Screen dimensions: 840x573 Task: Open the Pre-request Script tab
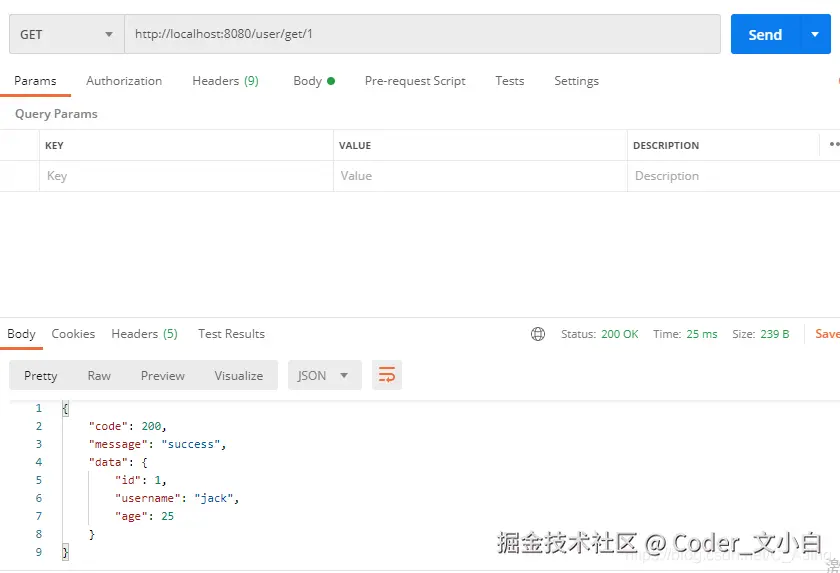click(415, 81)
